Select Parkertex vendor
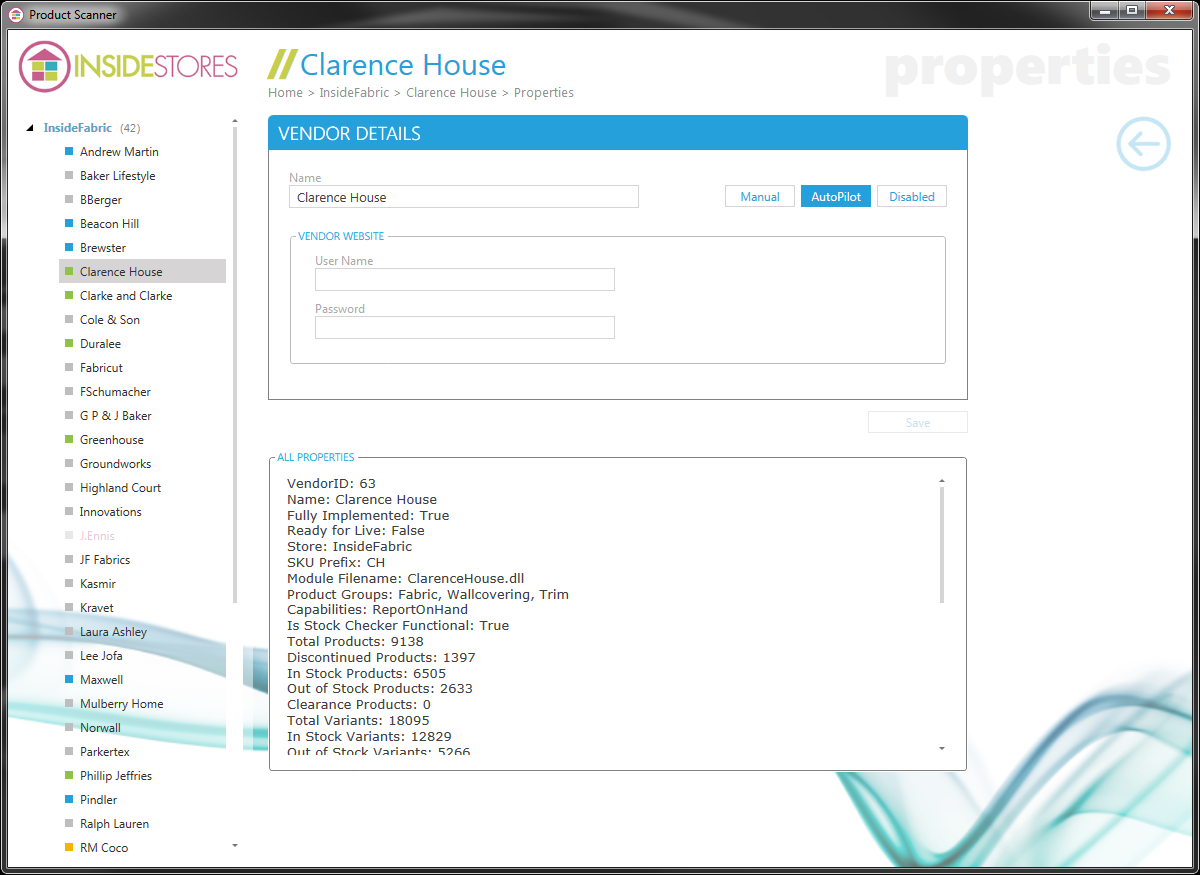The height and width of the screenshot is (875, 1200). (105, 752)
